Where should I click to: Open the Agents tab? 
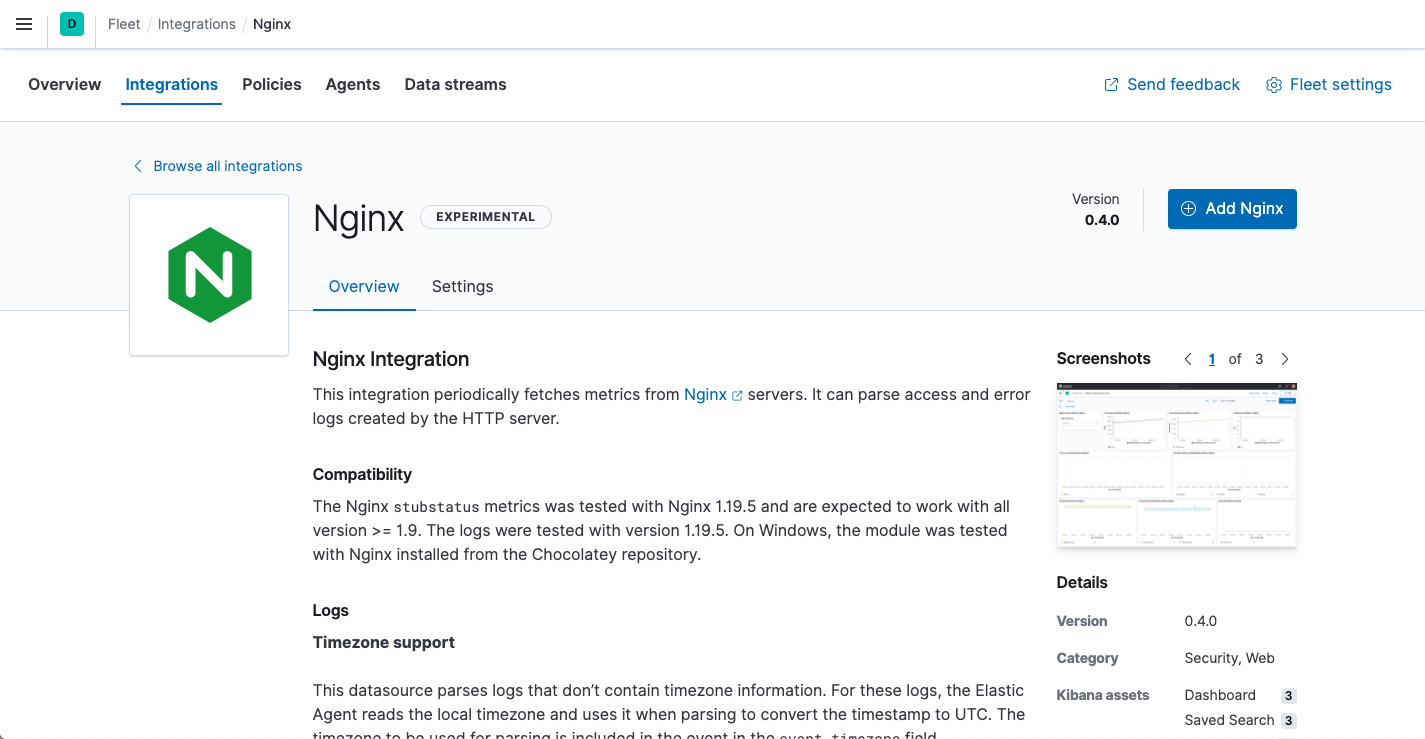[352, 85]
